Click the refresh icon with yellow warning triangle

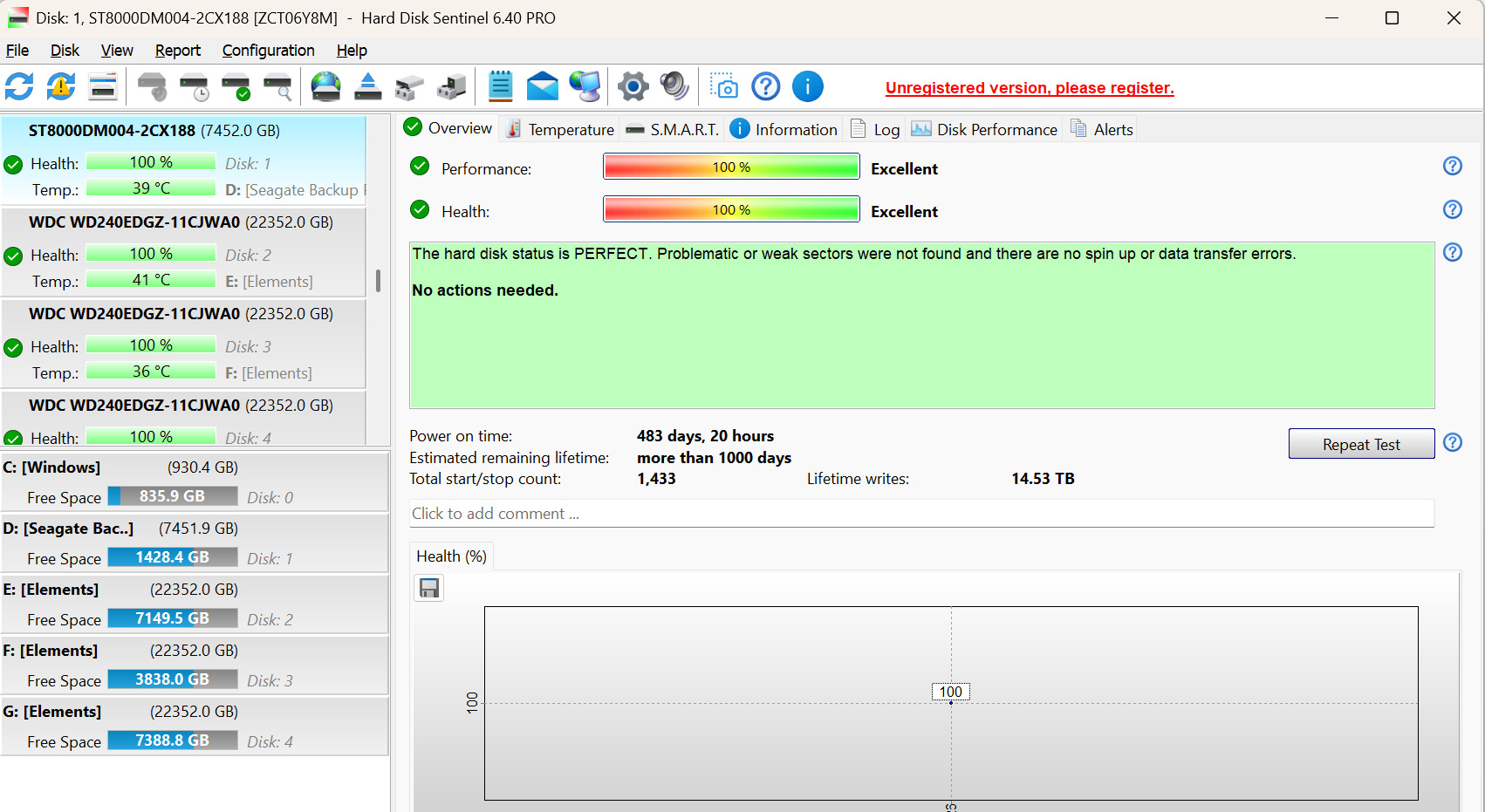point(61,86)
